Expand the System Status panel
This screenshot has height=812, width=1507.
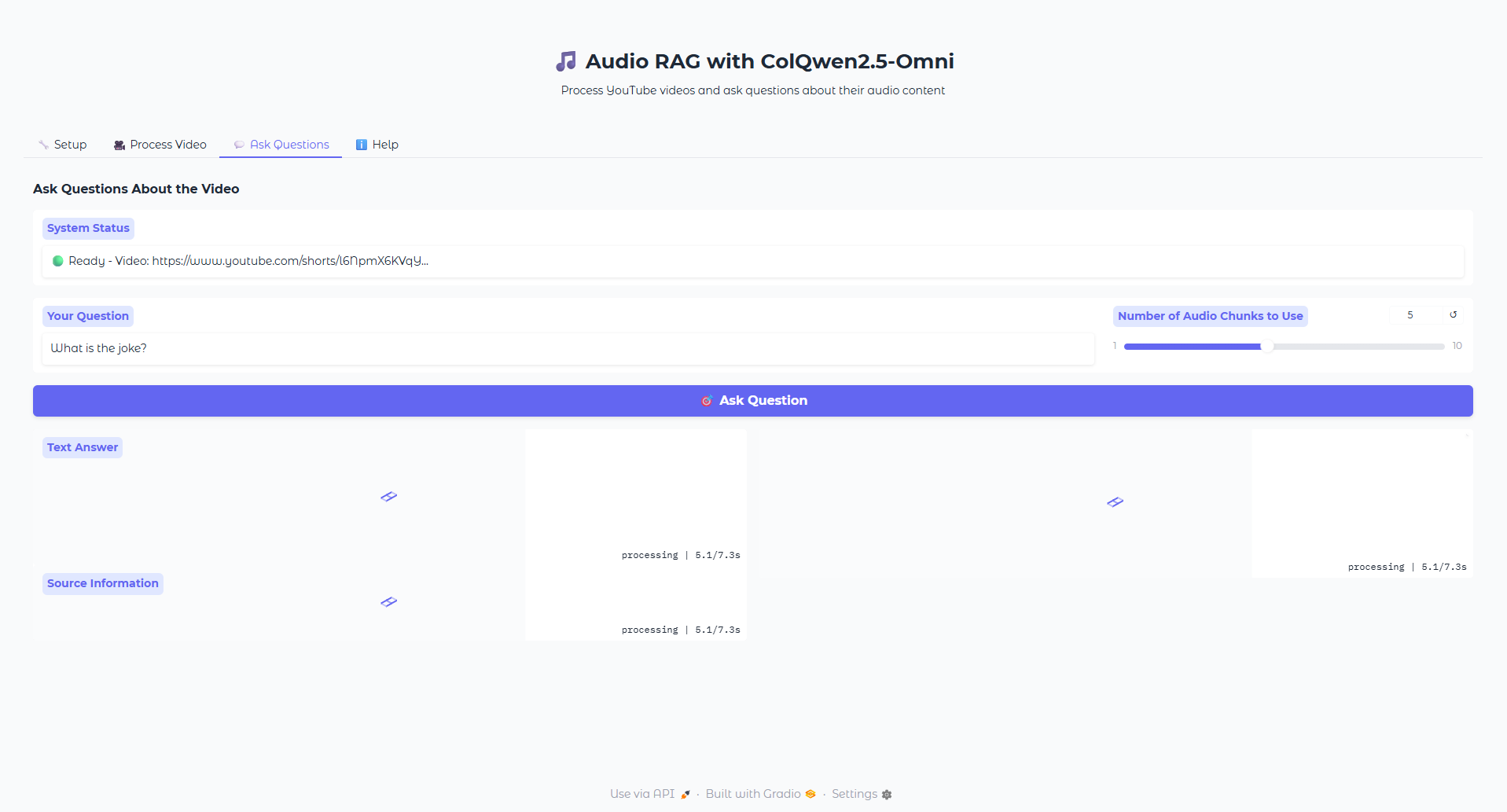88,228
